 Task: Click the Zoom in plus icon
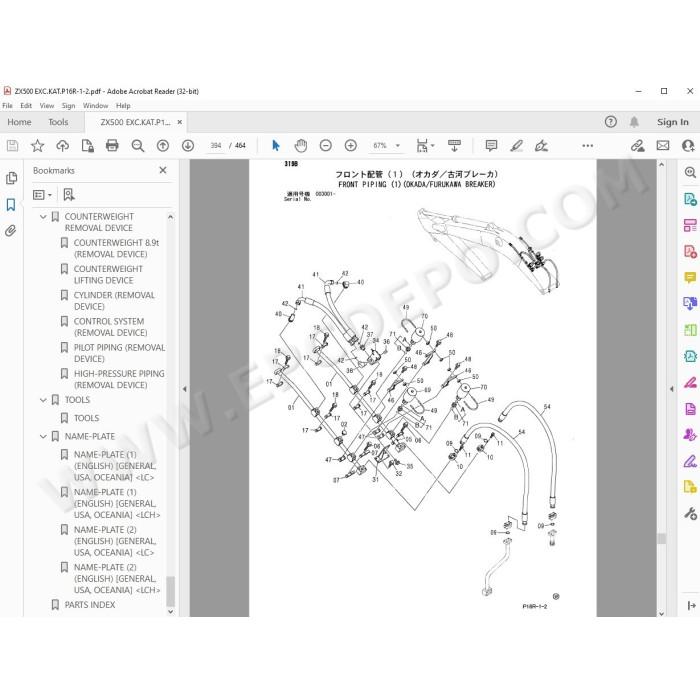point(350,145)
